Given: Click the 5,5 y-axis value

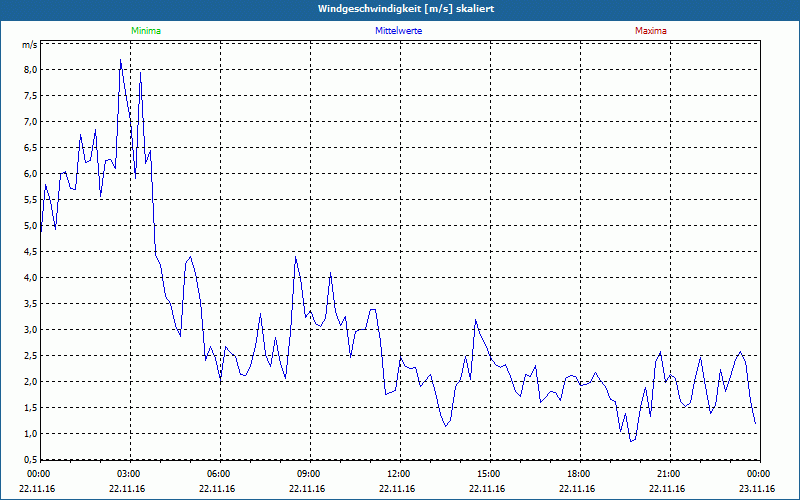Looking at the screenshot, I should pos(31,199).
